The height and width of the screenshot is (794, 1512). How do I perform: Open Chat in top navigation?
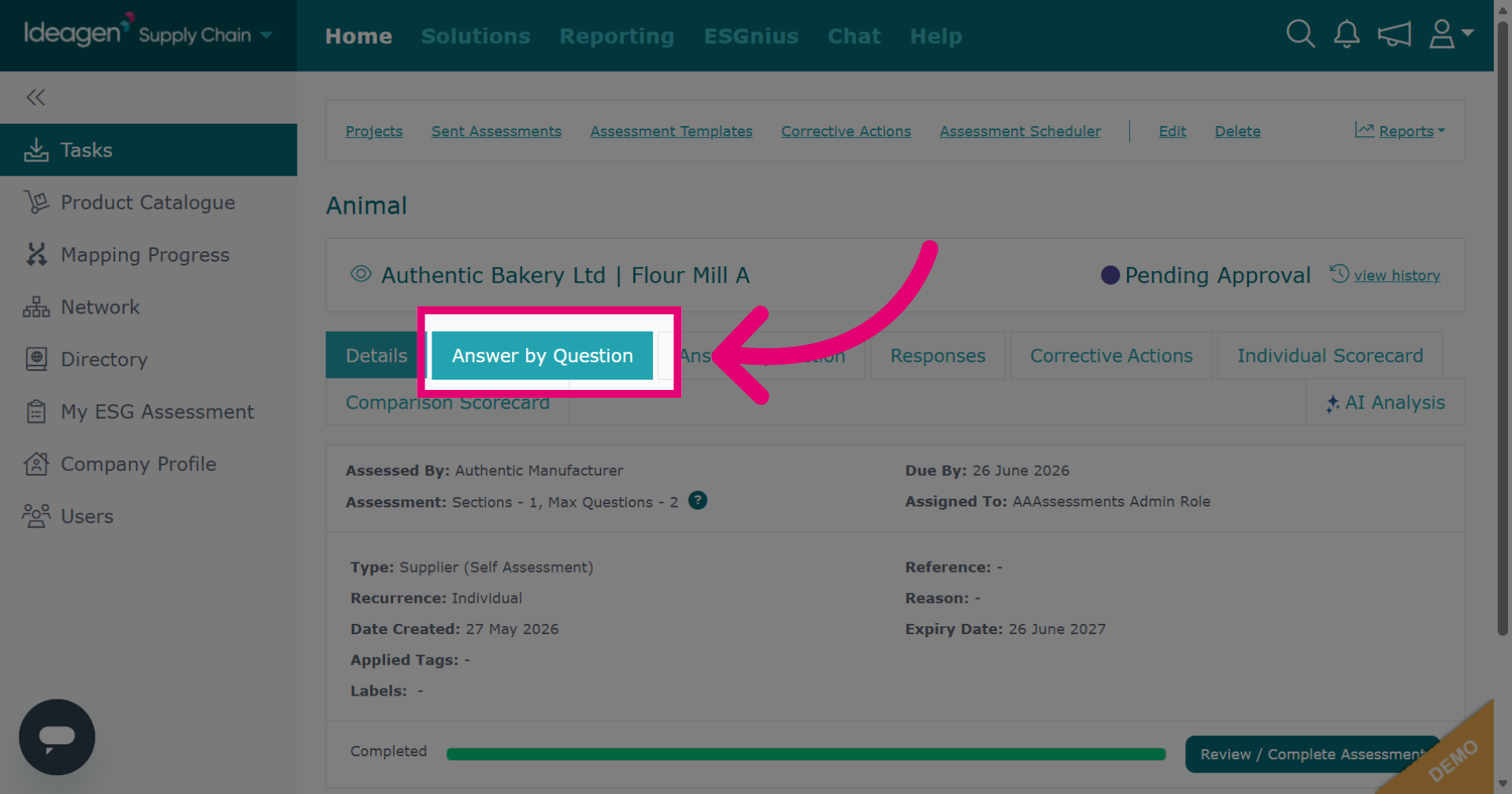click(x=854, y=36)
